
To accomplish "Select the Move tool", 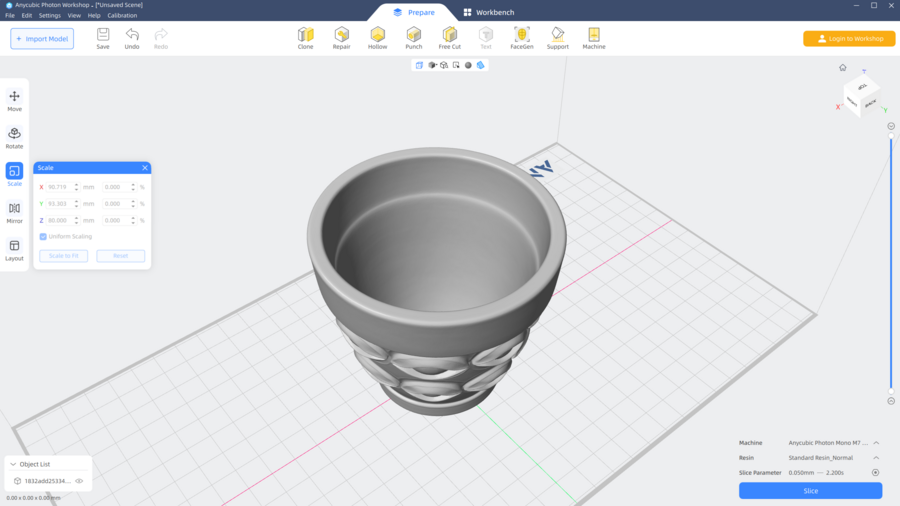I will [14, 100].
